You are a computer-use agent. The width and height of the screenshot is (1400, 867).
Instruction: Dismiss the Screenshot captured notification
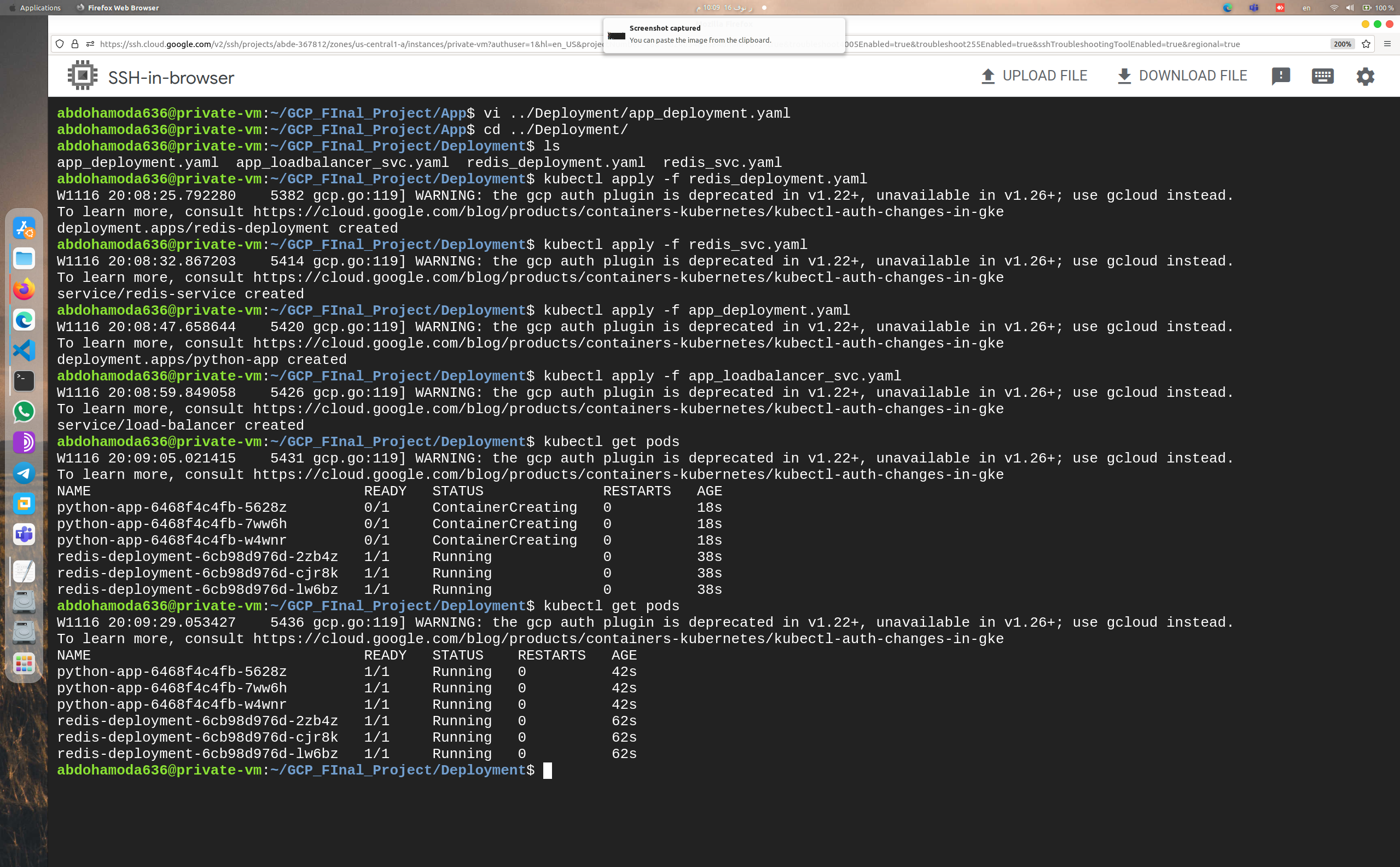coord(724,34)
